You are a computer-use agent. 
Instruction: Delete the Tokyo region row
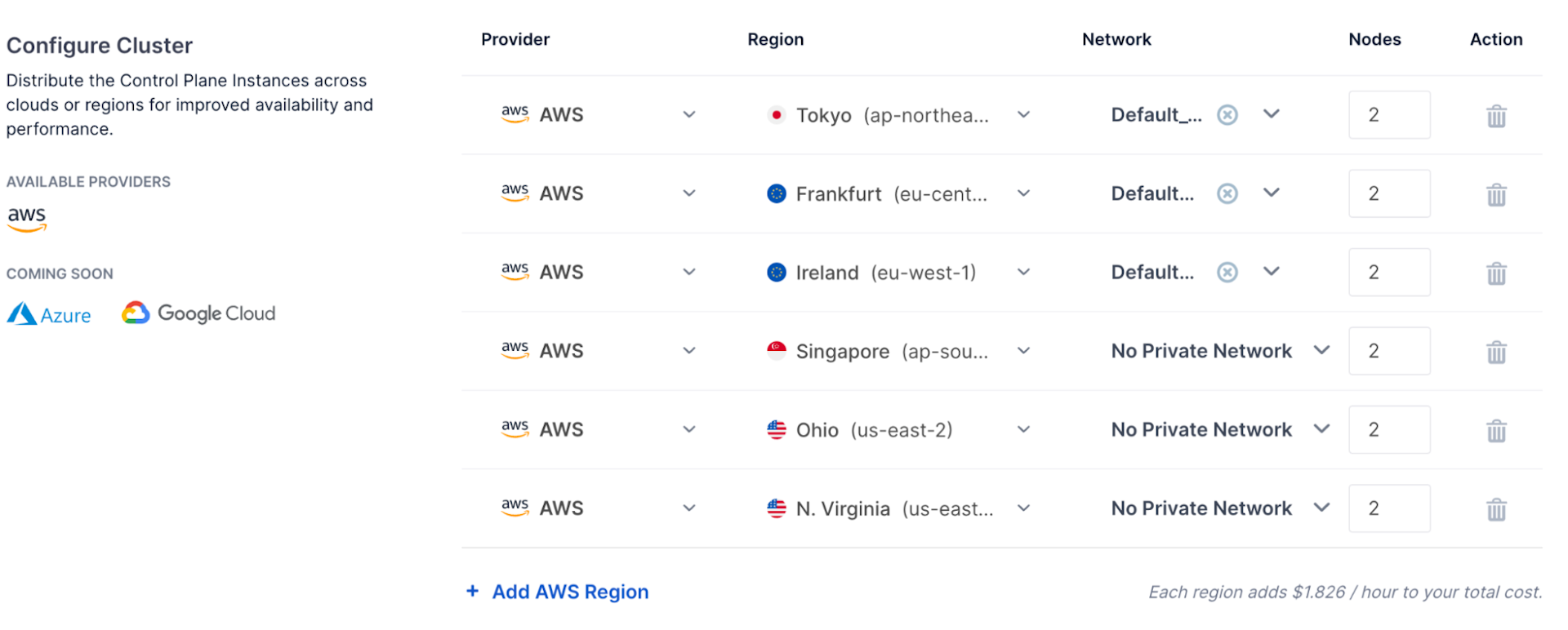[1496, 116]
